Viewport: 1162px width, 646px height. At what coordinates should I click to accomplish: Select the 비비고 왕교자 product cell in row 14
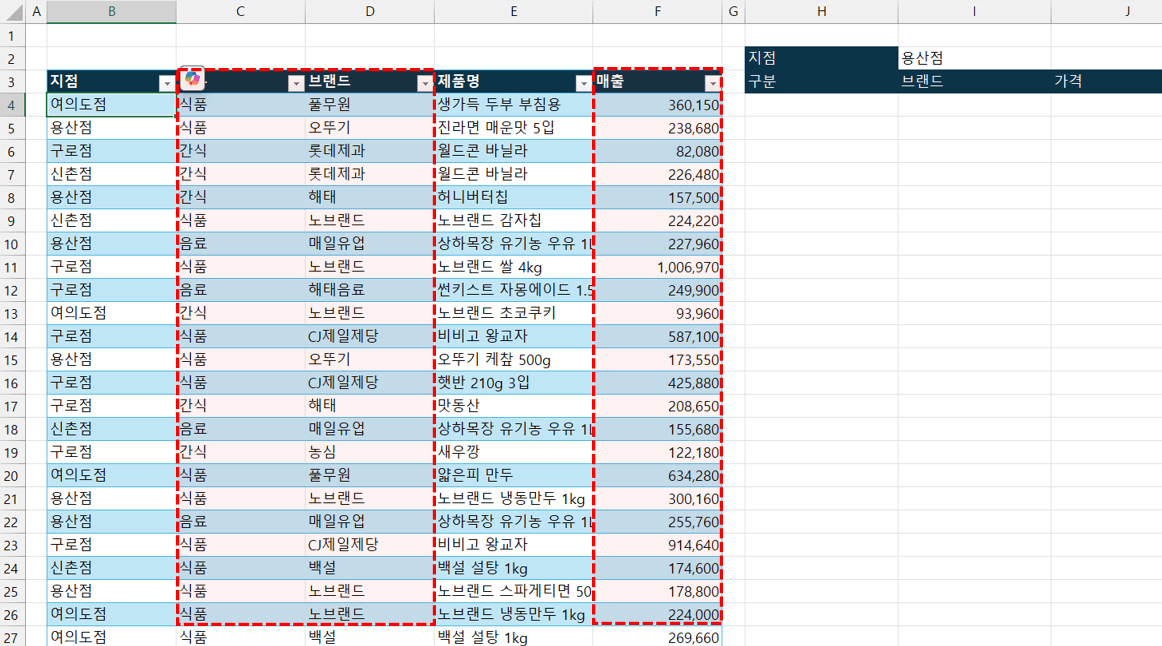point(514,336)
